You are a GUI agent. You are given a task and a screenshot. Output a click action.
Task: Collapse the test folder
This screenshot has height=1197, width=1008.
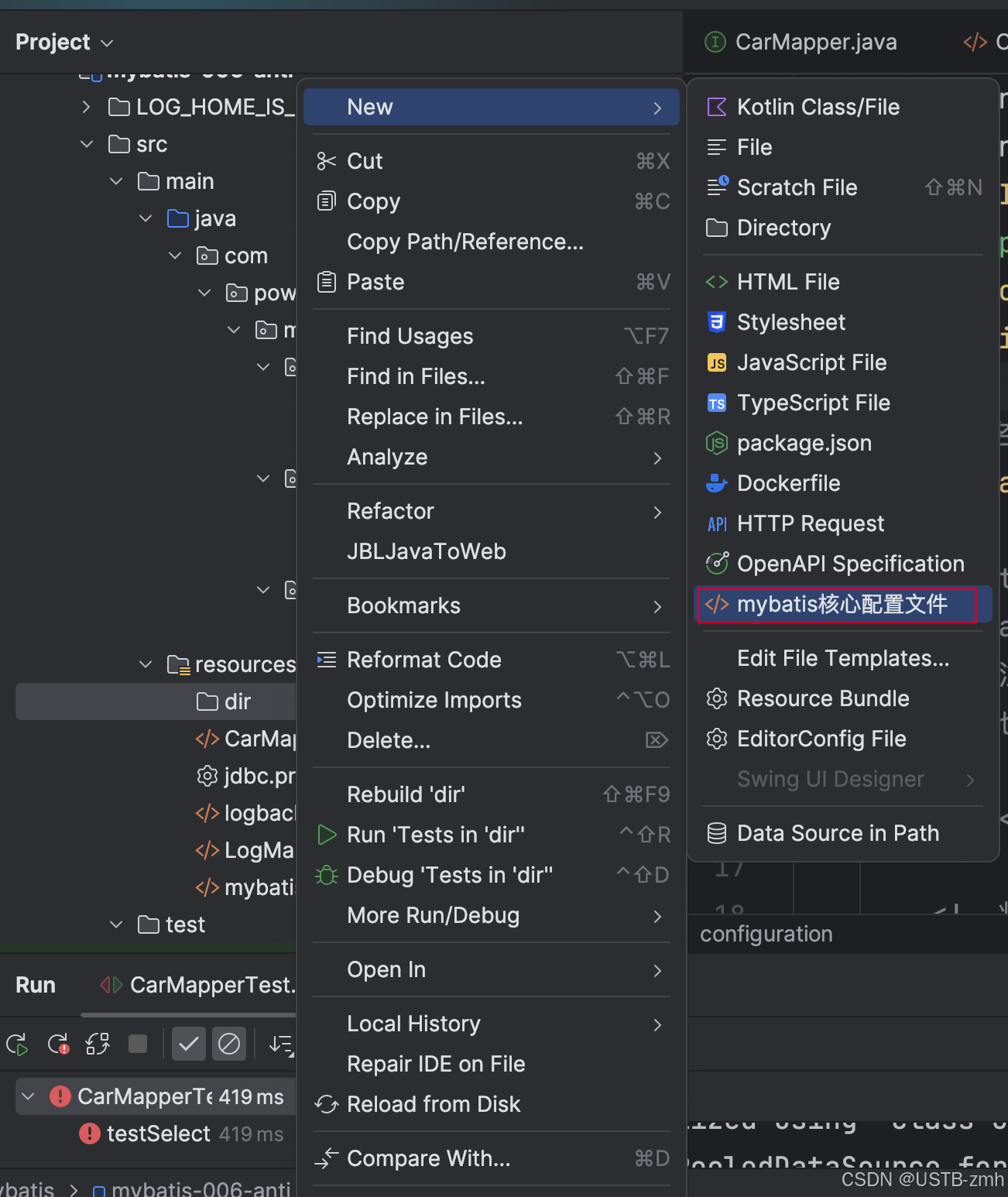tap(116, 924)
